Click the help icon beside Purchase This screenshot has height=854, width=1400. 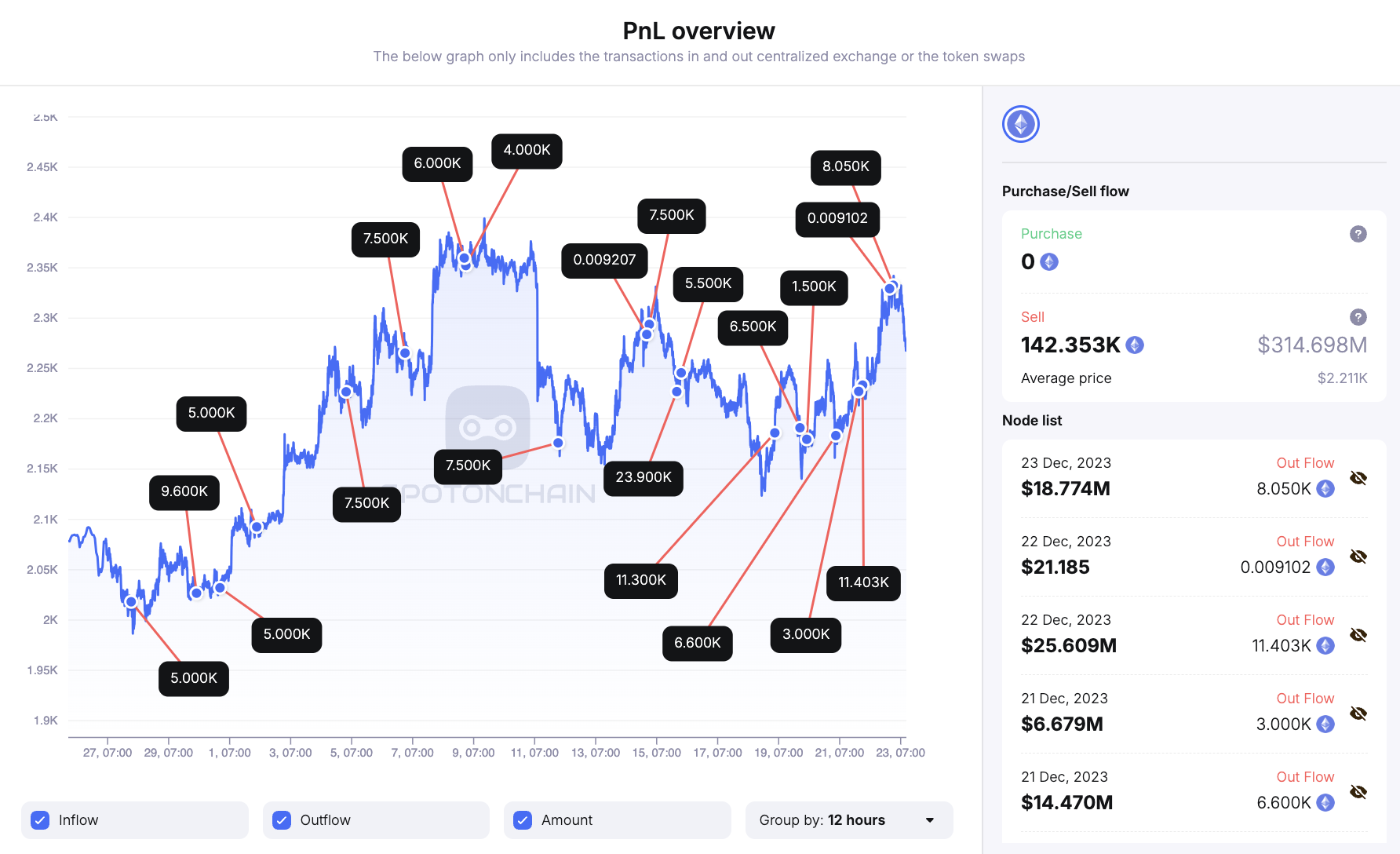[1358, 234]
